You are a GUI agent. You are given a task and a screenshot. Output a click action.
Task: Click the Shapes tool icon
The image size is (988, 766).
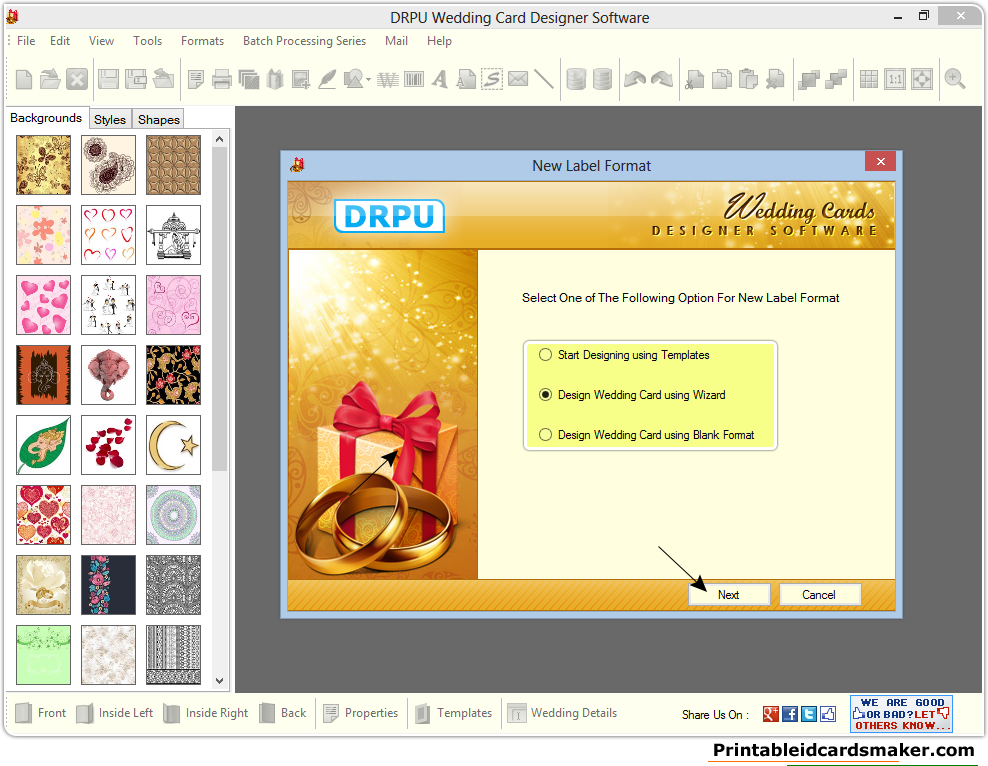[x=353, y=79]
